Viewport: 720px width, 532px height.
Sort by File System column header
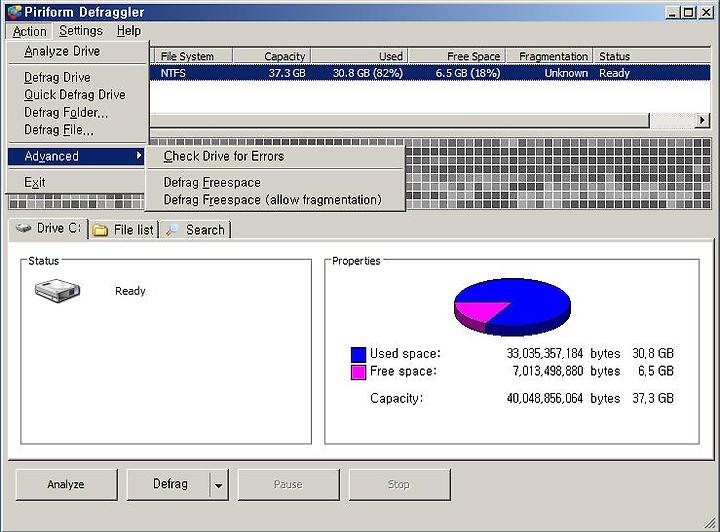click(192, 56)
